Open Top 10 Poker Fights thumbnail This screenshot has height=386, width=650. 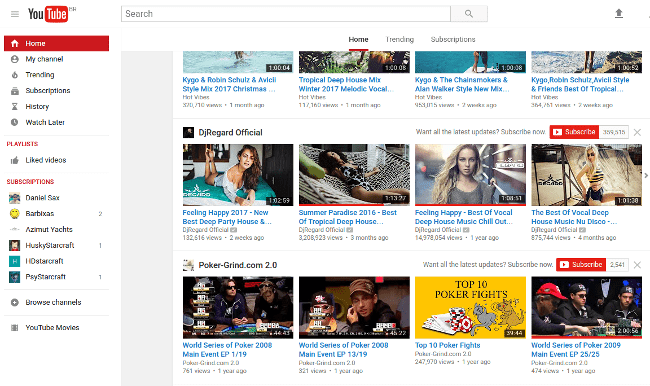tap(471, 308)
